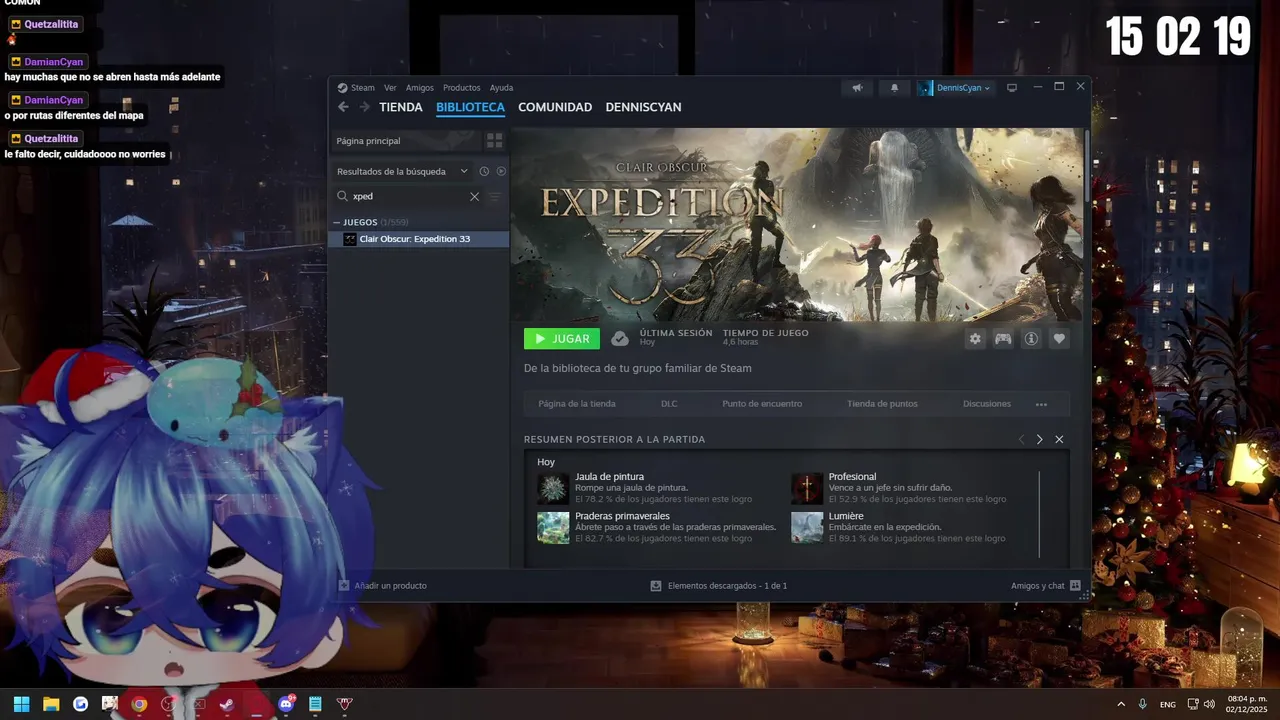
Task: Open more game links ellipsis menu
Action: (1041, 404)
